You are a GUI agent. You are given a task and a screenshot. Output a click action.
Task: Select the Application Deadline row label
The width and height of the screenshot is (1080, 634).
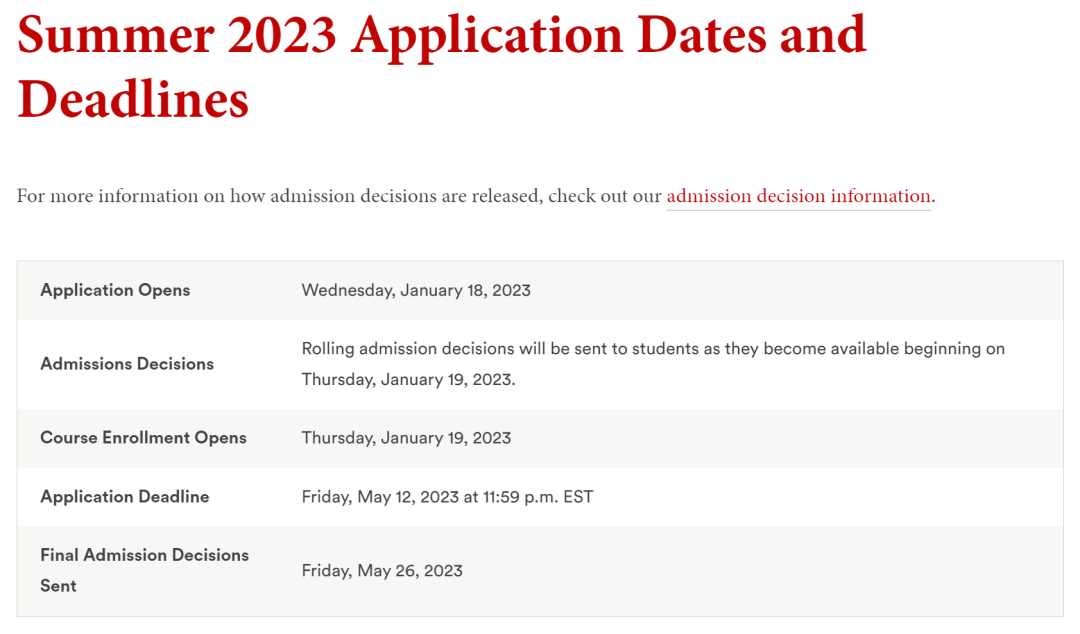[x=125, y=497]
